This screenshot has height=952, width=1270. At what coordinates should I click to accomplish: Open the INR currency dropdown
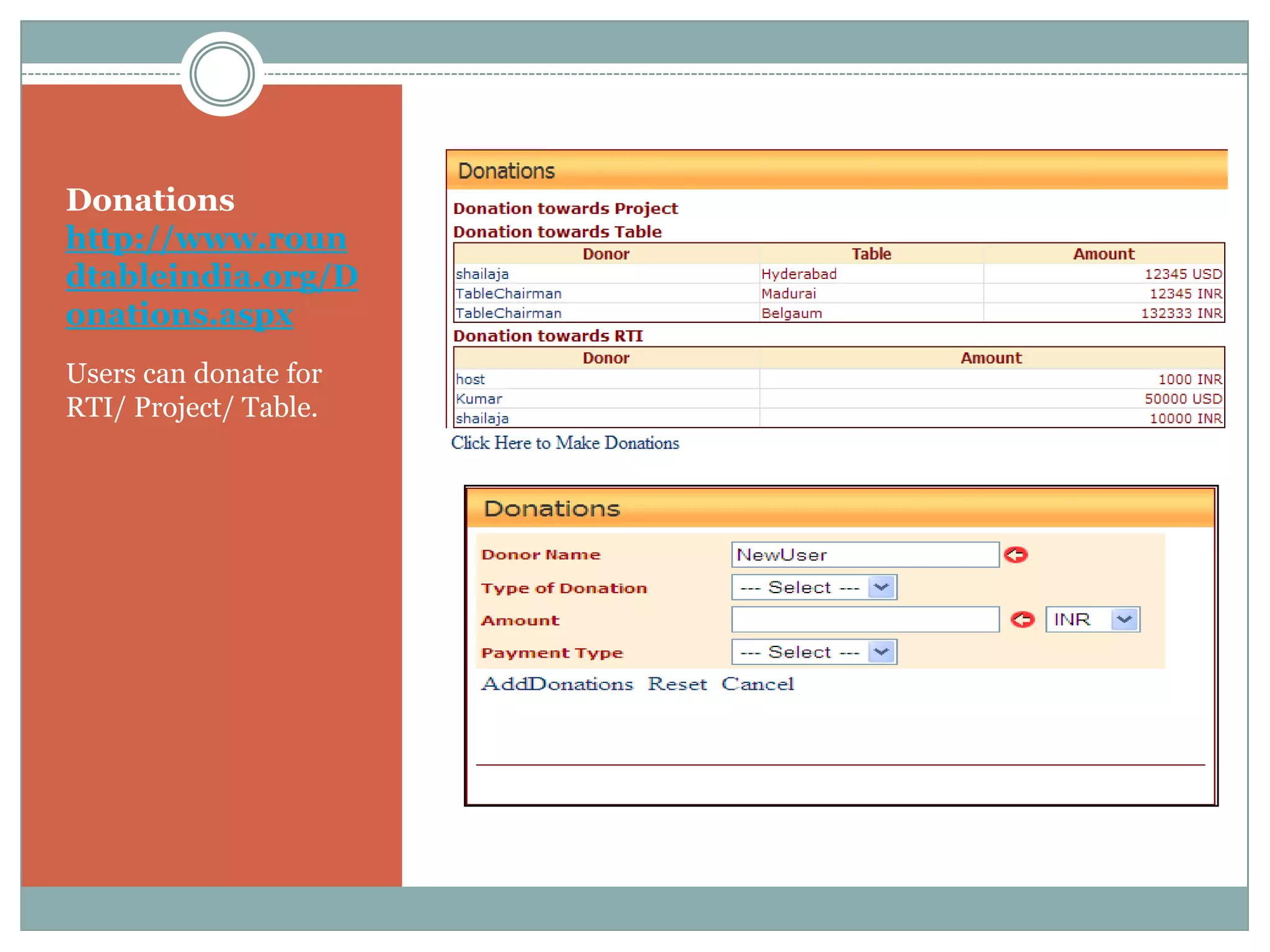click(1093, 619)
